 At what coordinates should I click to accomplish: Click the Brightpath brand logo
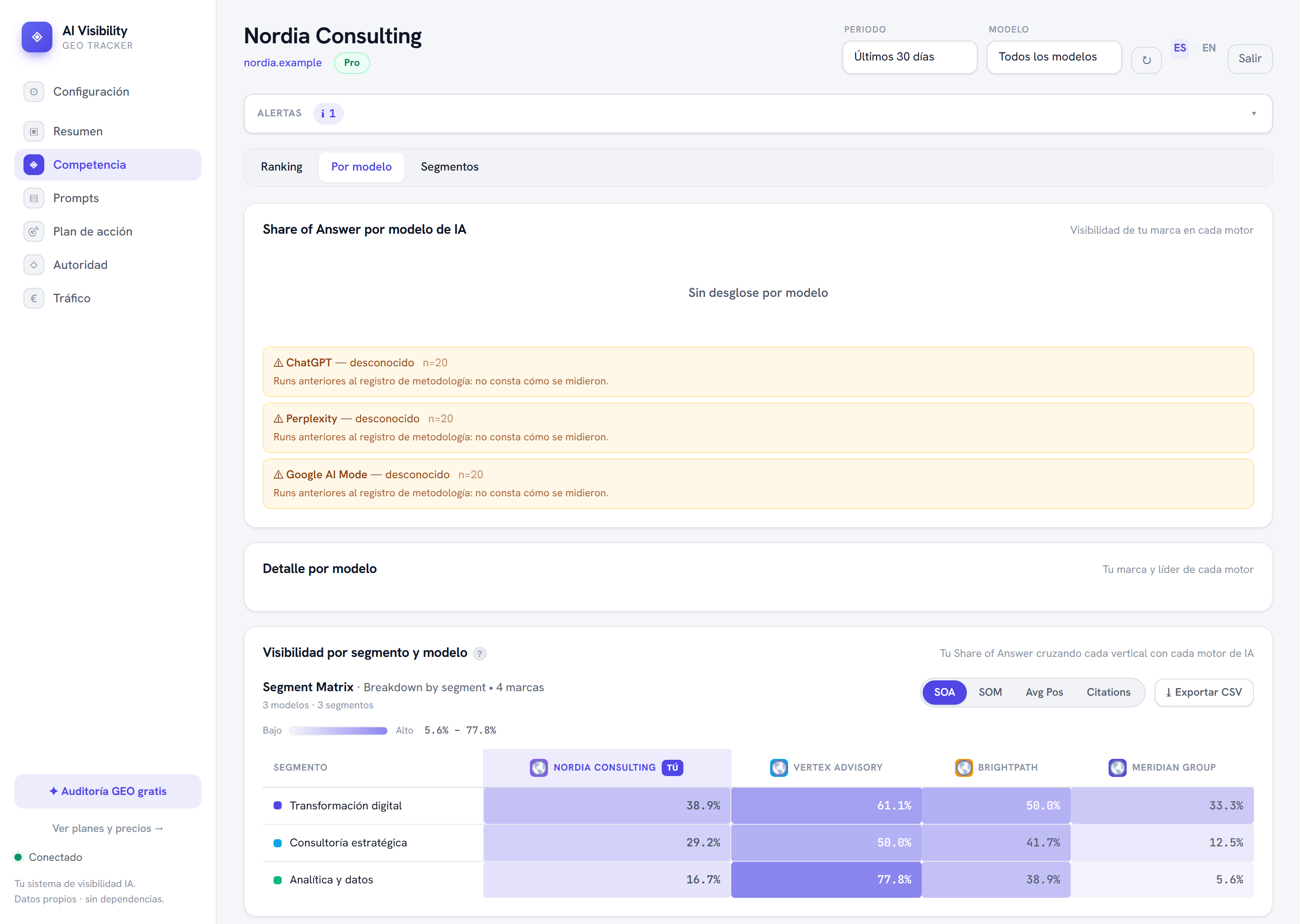tap(964, 767)
